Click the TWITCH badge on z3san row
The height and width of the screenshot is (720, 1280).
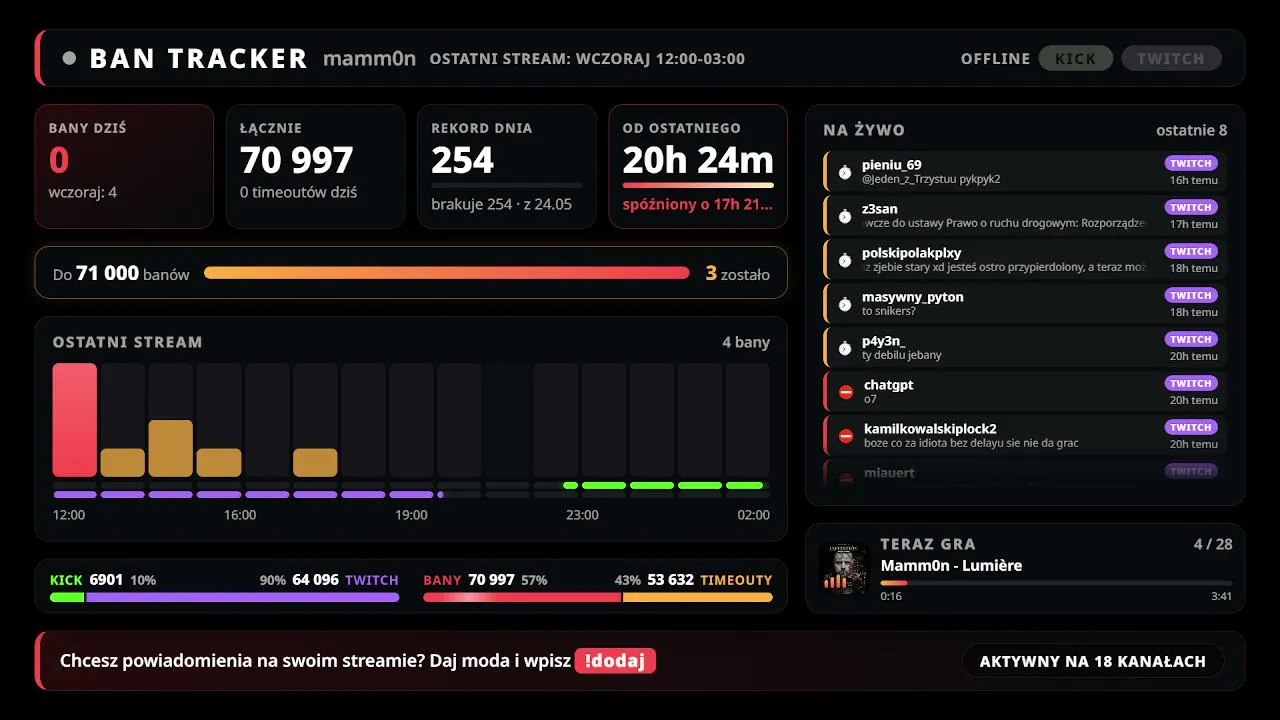click(x=1191, y=207)
